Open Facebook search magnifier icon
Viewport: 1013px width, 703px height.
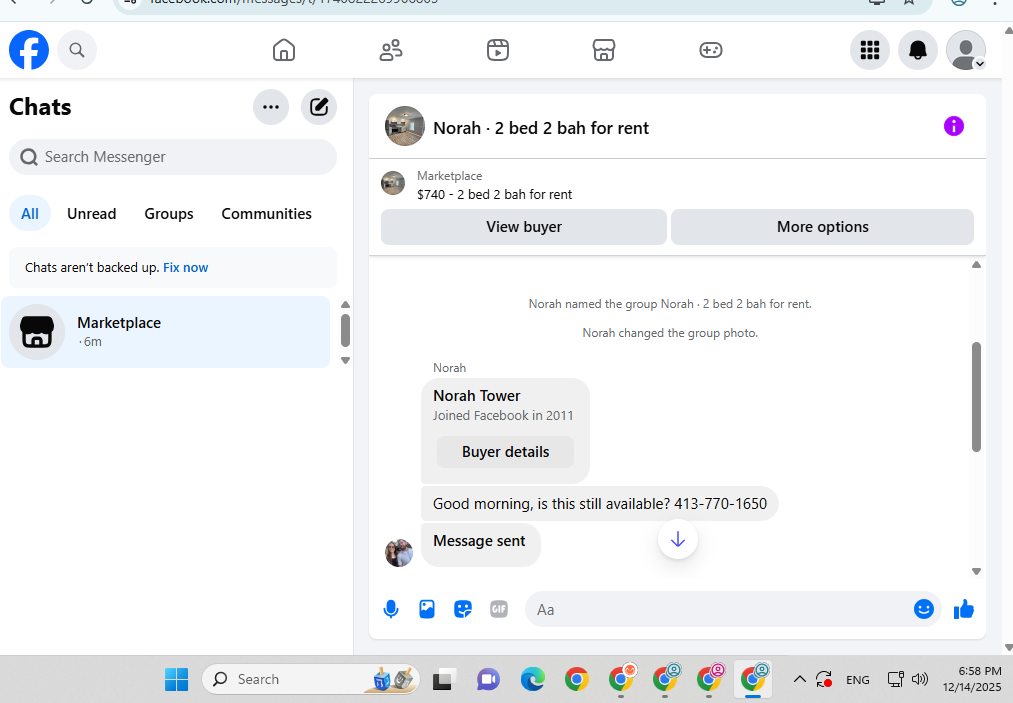(x=77, y=50)
